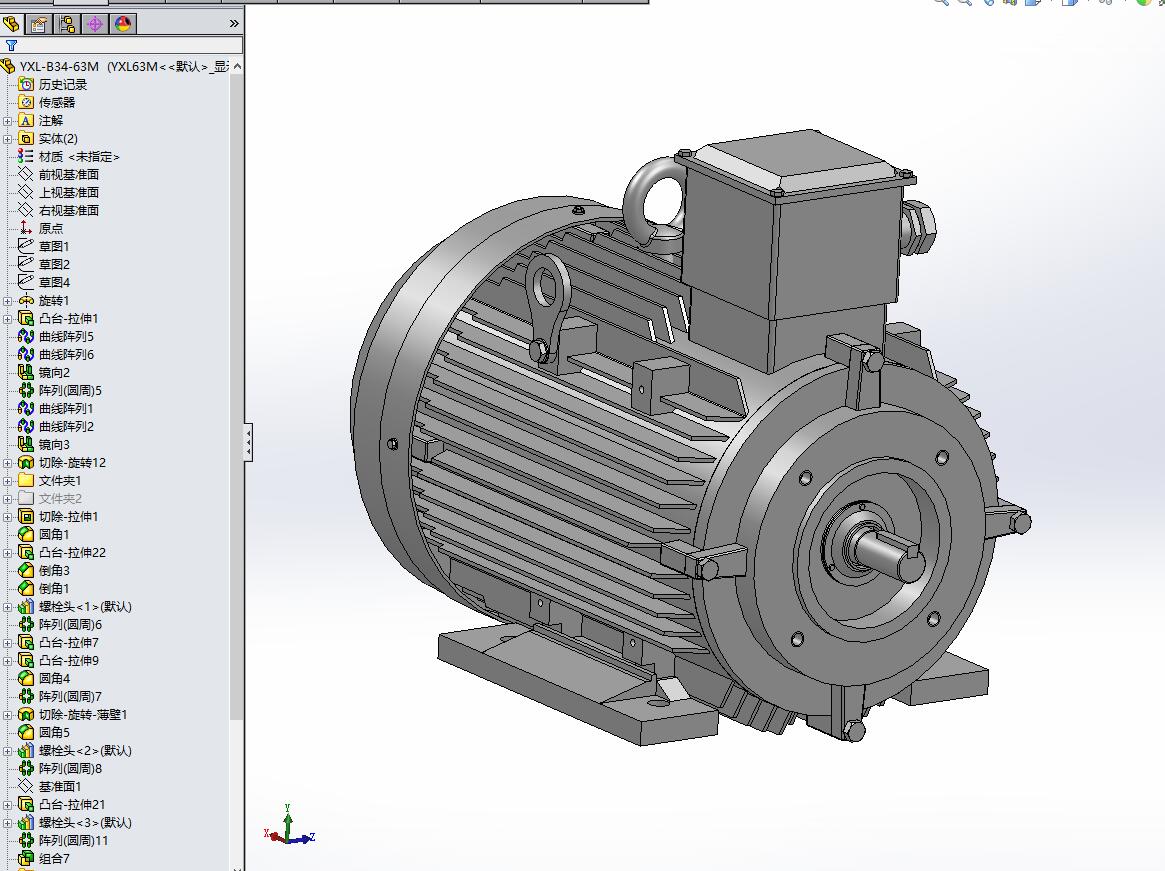Select the 上视基准面 plane icon

[26, 192]
